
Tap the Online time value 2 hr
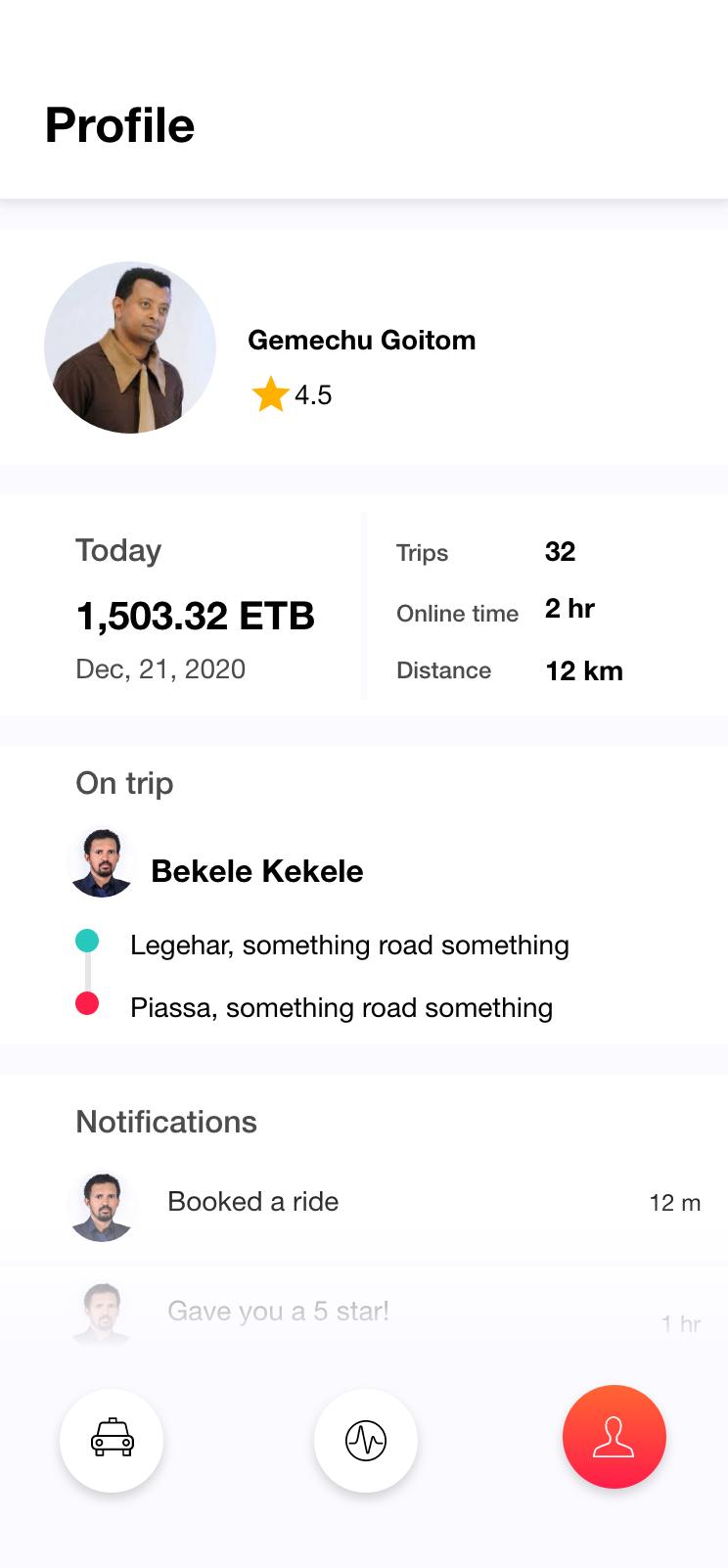tap(569, 609)
